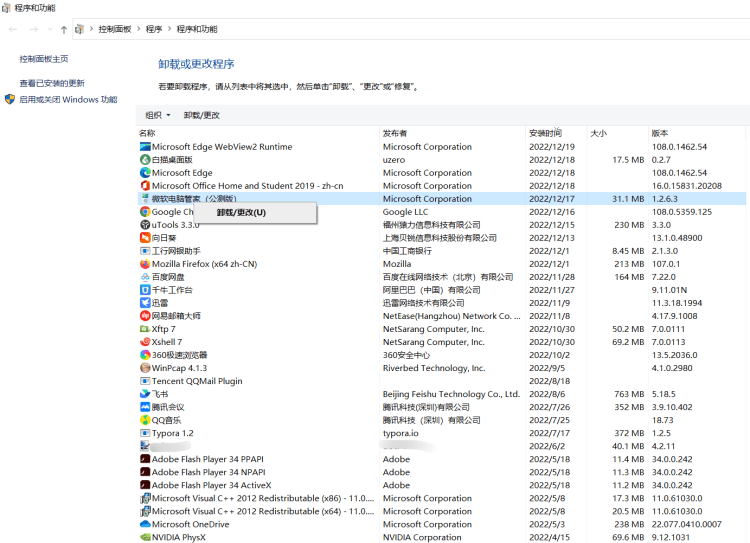This screenshot has width=750, height=543.
Task: Click the 763 MB size value
Action: click(629, 394)
